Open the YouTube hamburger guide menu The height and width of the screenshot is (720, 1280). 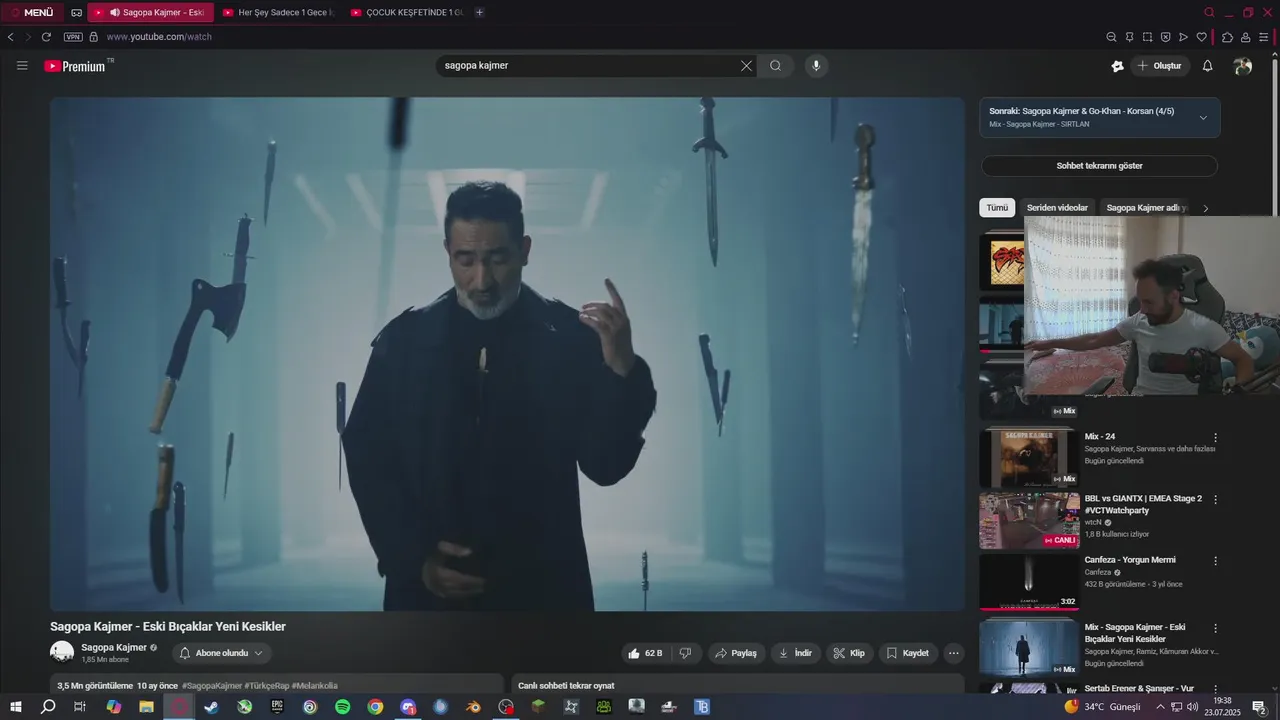[x=22, y=66]
